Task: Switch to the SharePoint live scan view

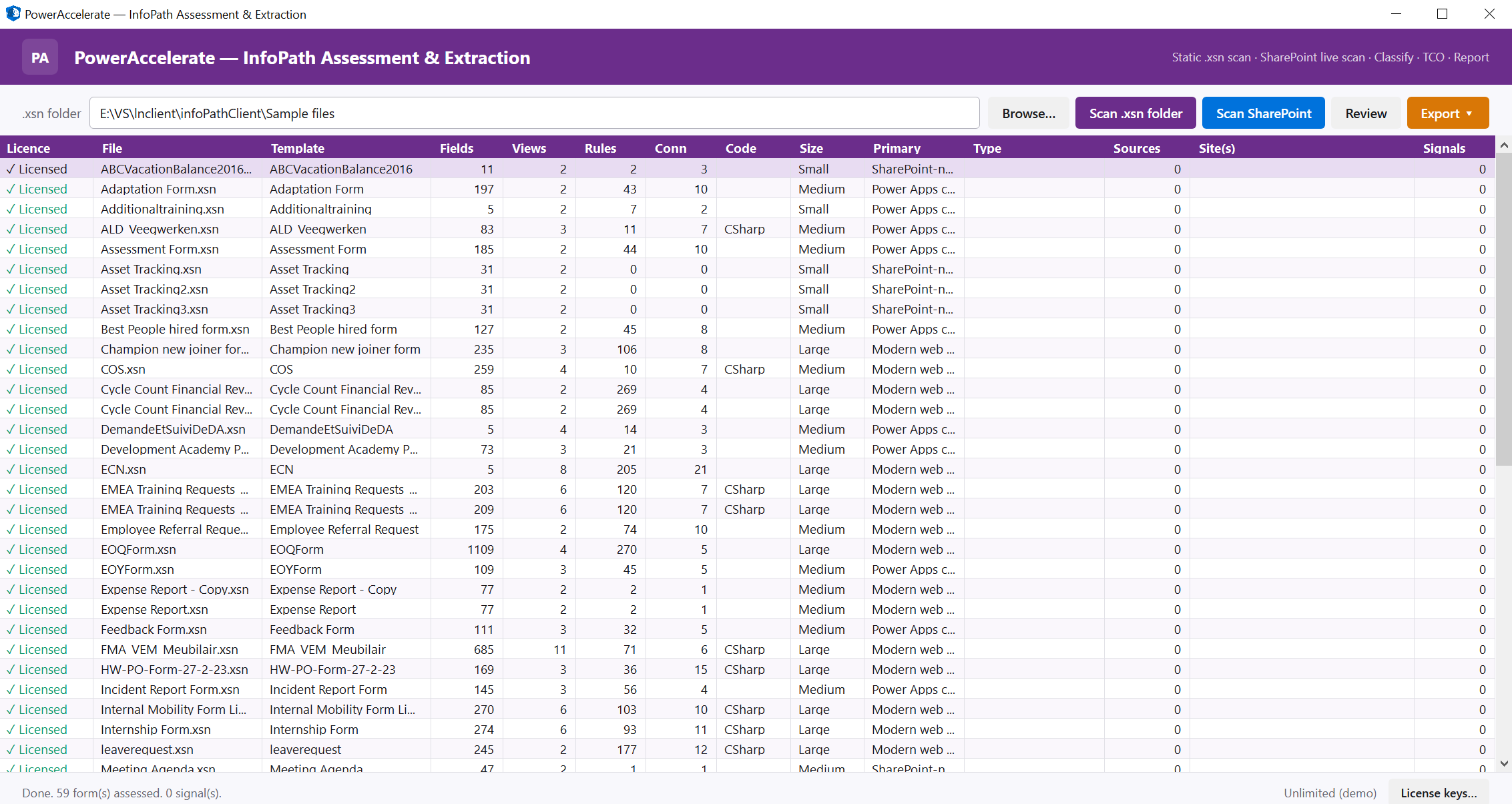Action: click(1312, 57)
